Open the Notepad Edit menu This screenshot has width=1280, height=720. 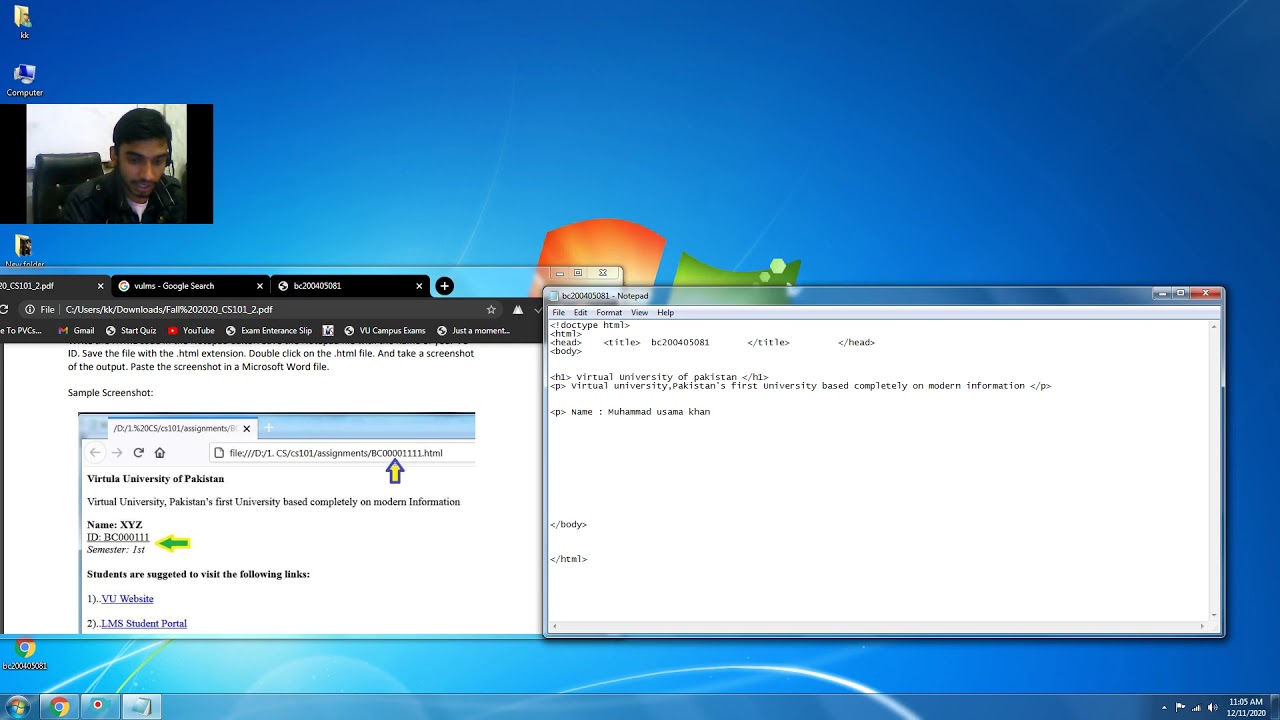point(580,313)
